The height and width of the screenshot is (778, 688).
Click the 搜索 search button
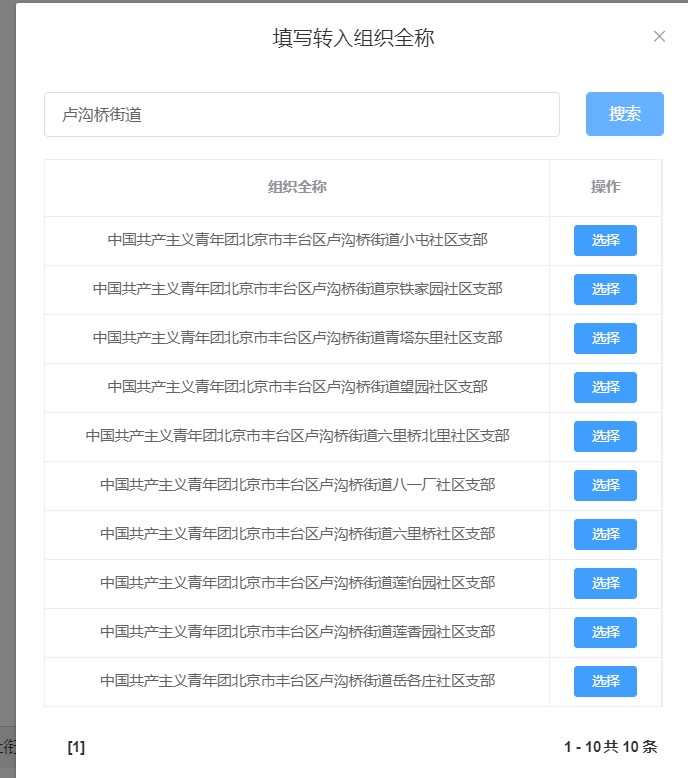[624, 114]
